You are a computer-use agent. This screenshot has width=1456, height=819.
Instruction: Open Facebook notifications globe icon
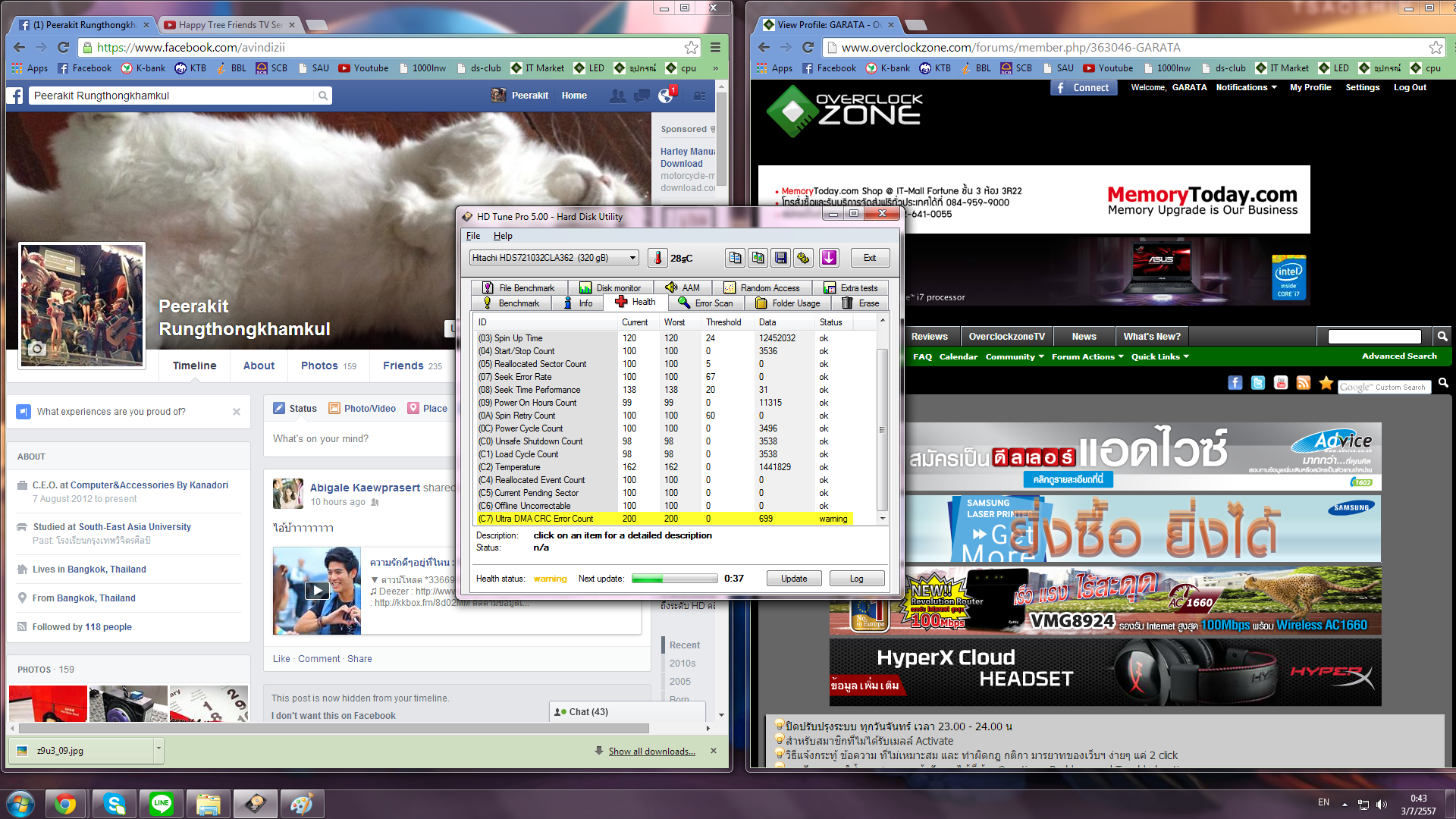[x=666, y=96]
